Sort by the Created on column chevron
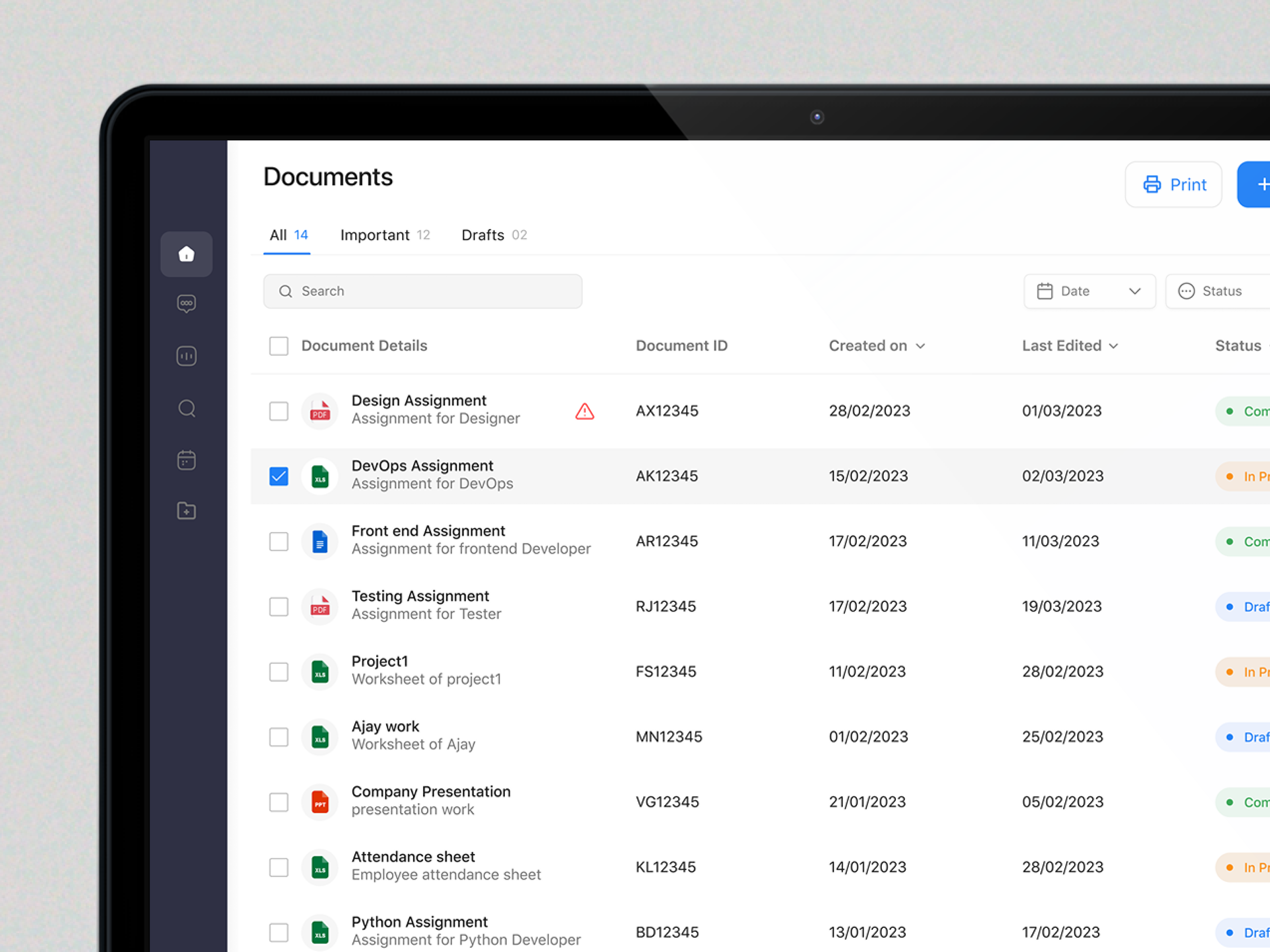 point(921,346)
